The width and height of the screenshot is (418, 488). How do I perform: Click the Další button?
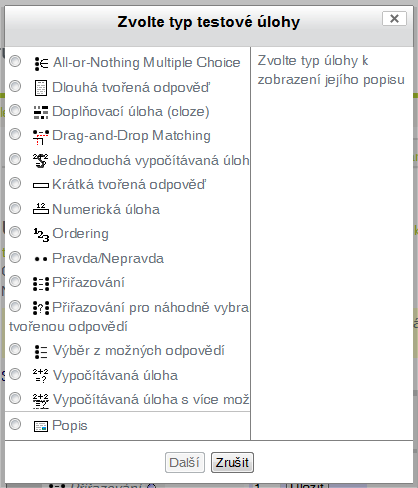click(x=185, y=462)
